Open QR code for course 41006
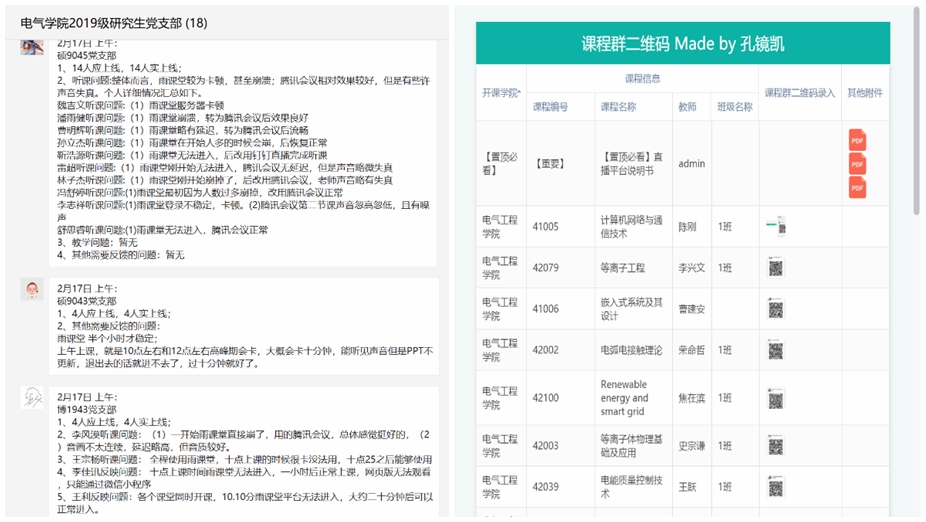Screen dimensions: 926x522 click(776, 309)
